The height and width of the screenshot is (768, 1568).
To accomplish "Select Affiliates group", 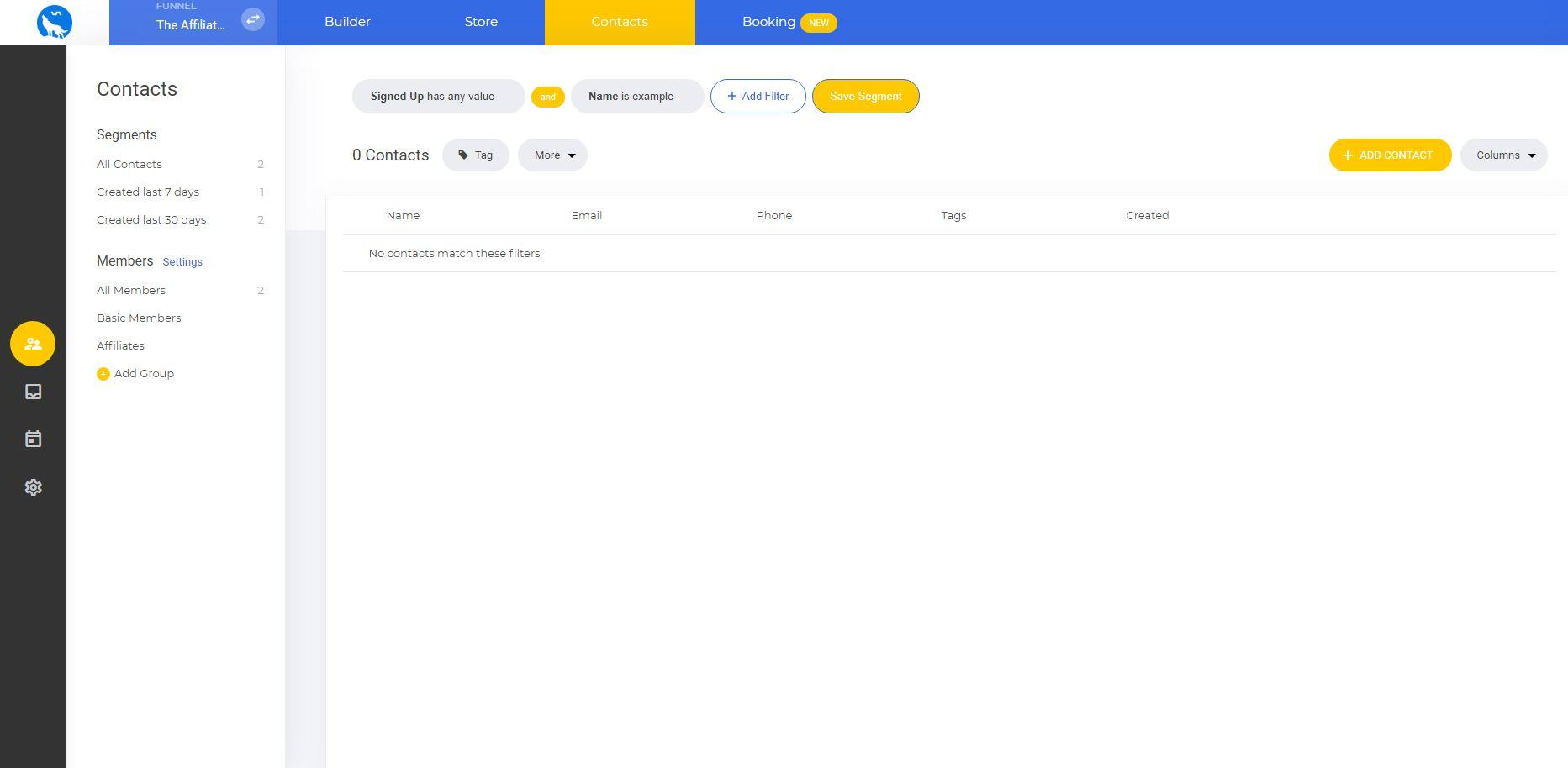I will pos(120,346).
